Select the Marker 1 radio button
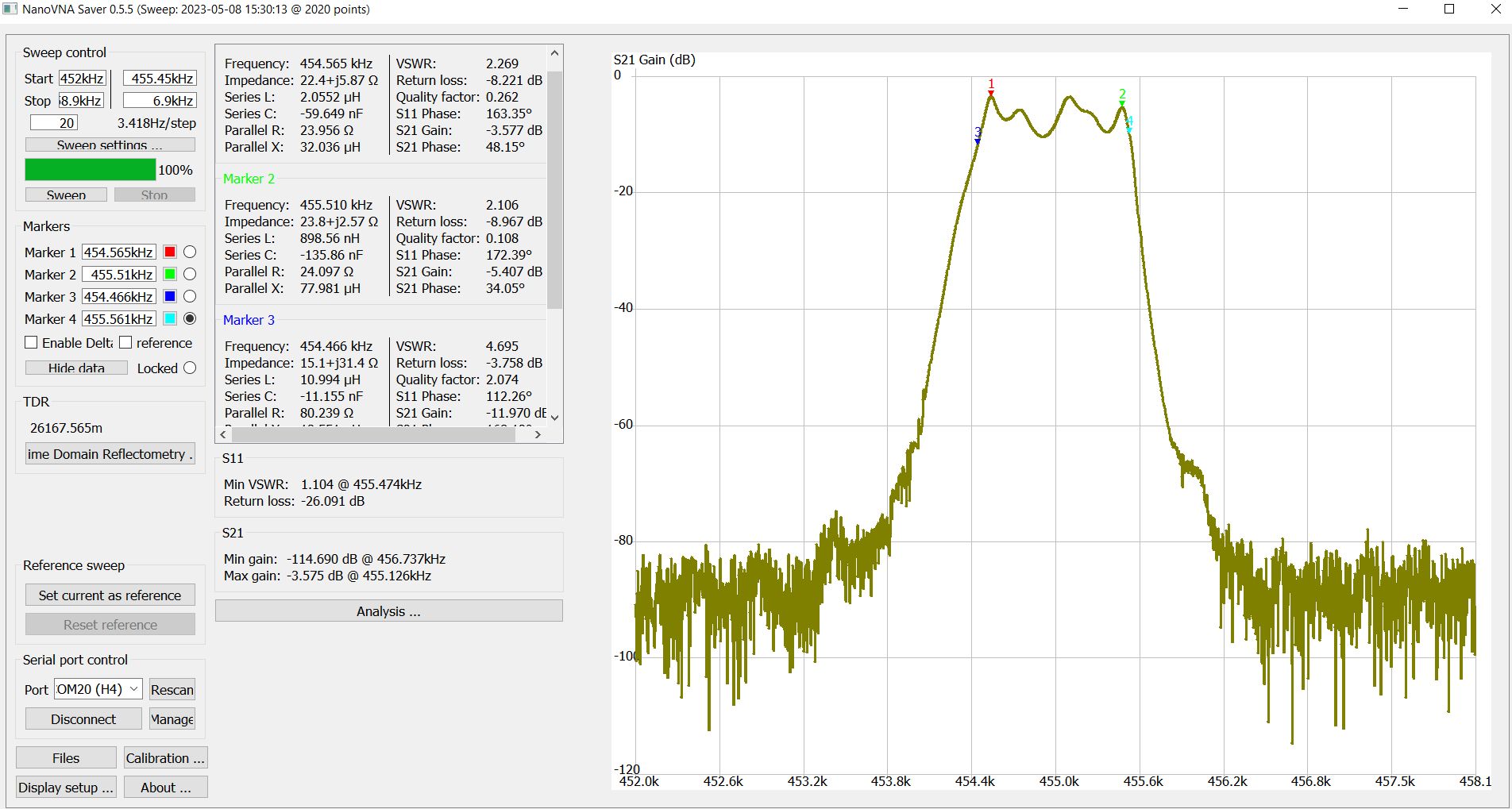1512x809 pixels. [x=190, y=252]
